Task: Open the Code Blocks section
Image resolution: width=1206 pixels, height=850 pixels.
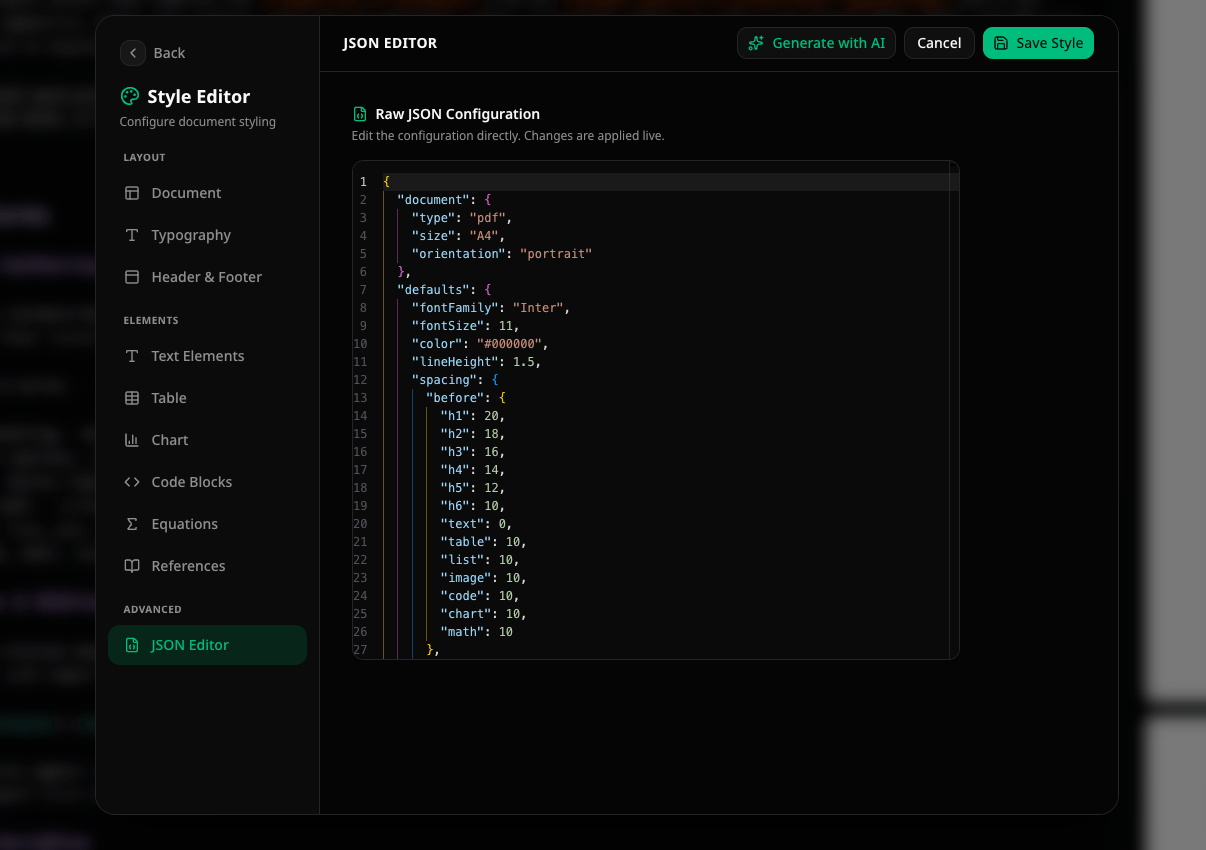Action: 207,482
